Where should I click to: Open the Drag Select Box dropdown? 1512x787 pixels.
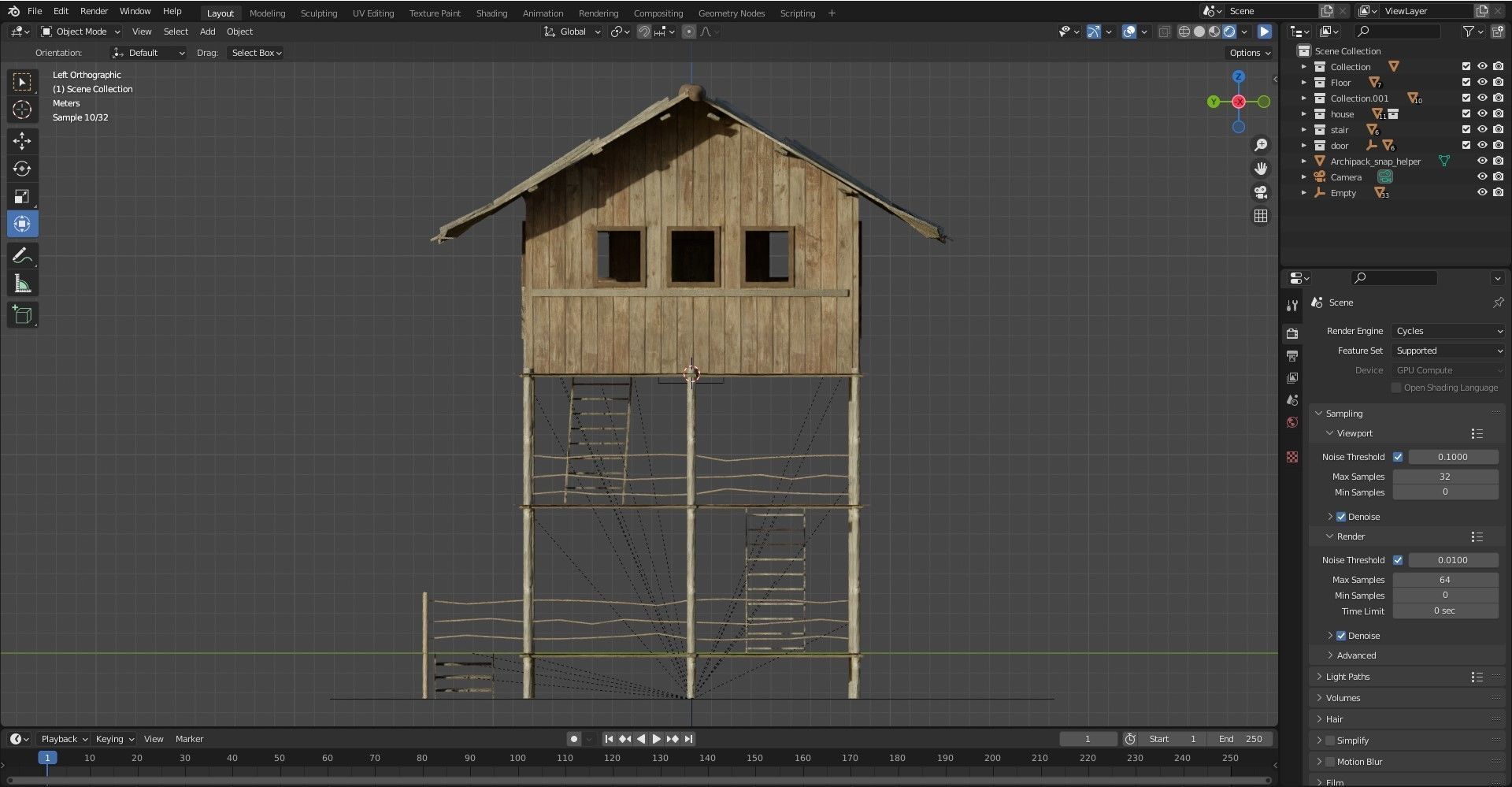tap(256, 53)
